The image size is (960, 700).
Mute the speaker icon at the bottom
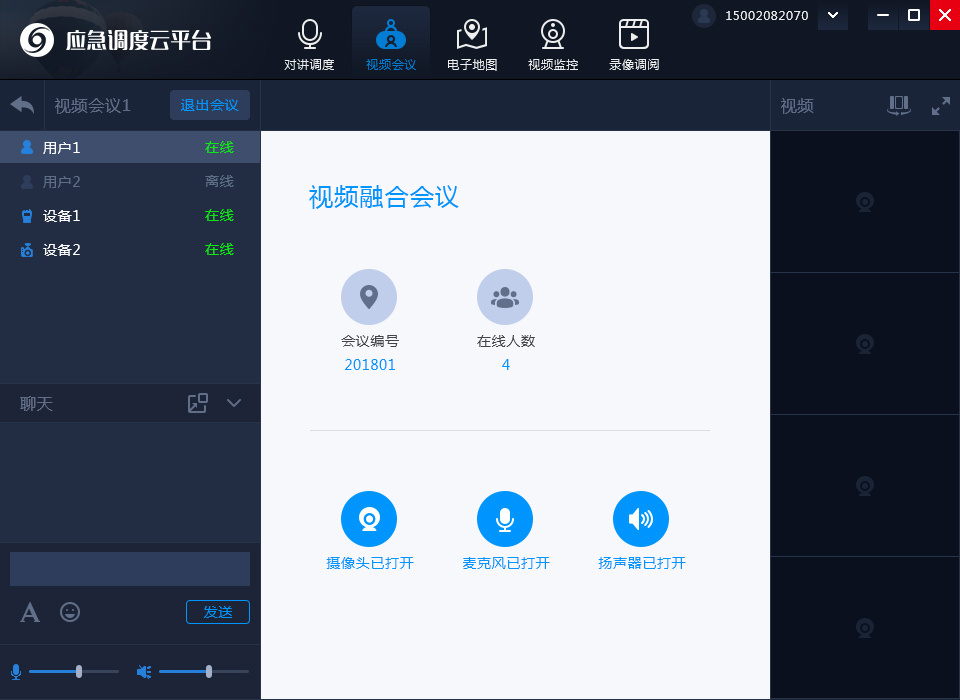pos(144,672)
